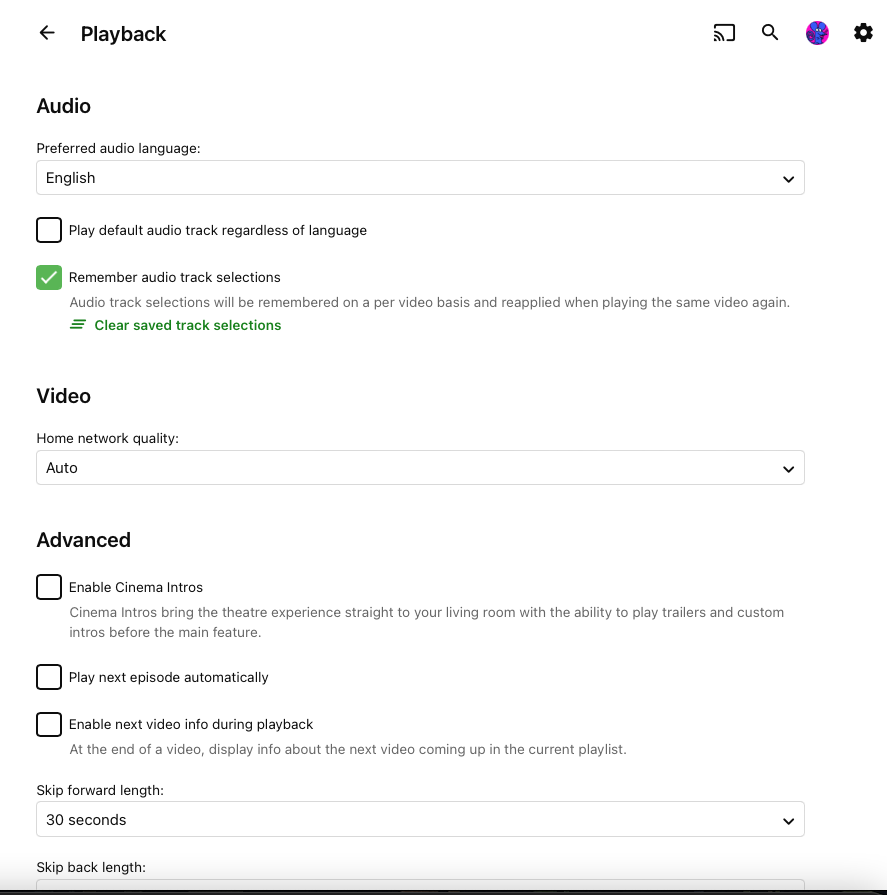The width and height of the screenshot is (887, 895).
Task: Click the 30 seconds chevron arrow
Action: coord(788,821)
